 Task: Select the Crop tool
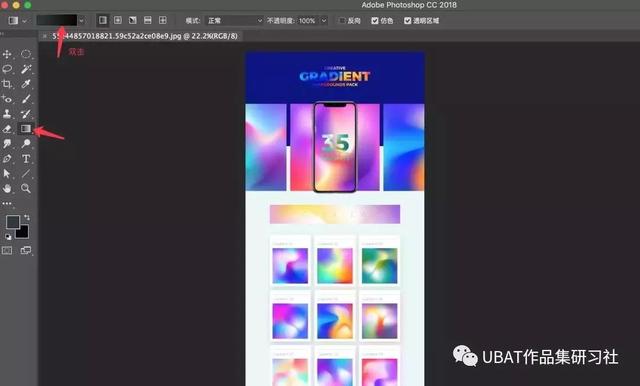click(7, 84)
